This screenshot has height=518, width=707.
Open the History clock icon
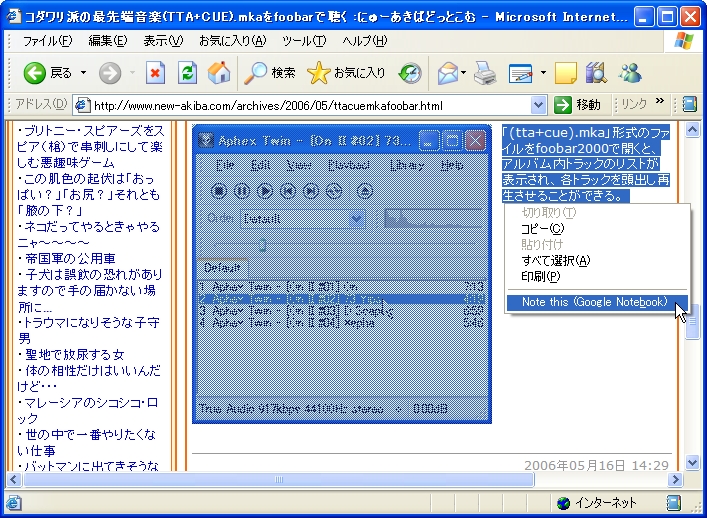(410, 73)
